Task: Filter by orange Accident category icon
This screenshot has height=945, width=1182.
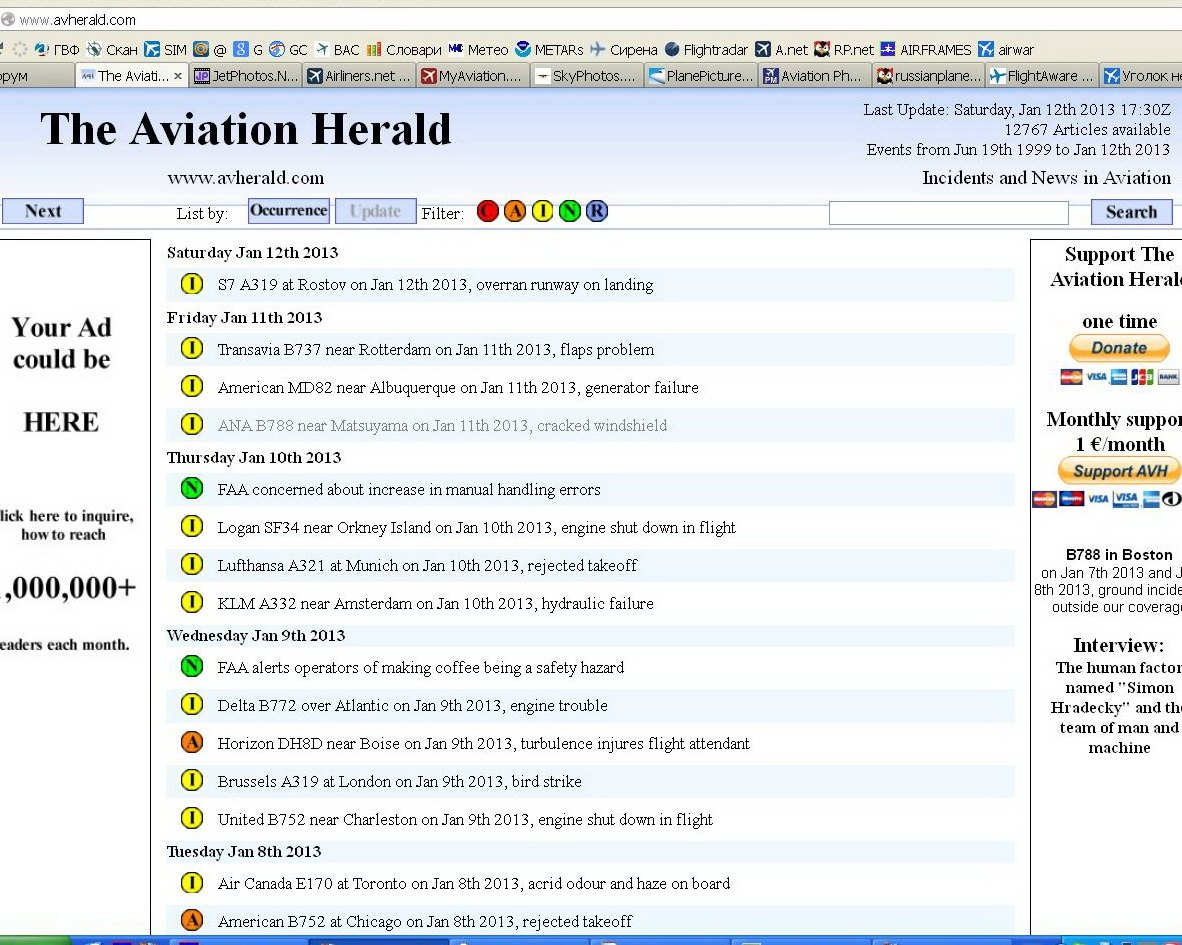Action: (x=515, y=212)
